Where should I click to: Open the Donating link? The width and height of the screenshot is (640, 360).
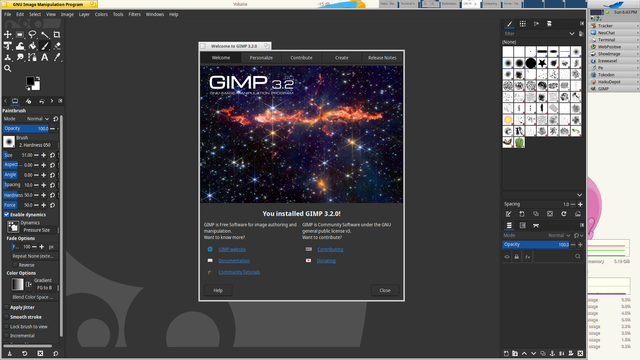(x=326, y=261)
